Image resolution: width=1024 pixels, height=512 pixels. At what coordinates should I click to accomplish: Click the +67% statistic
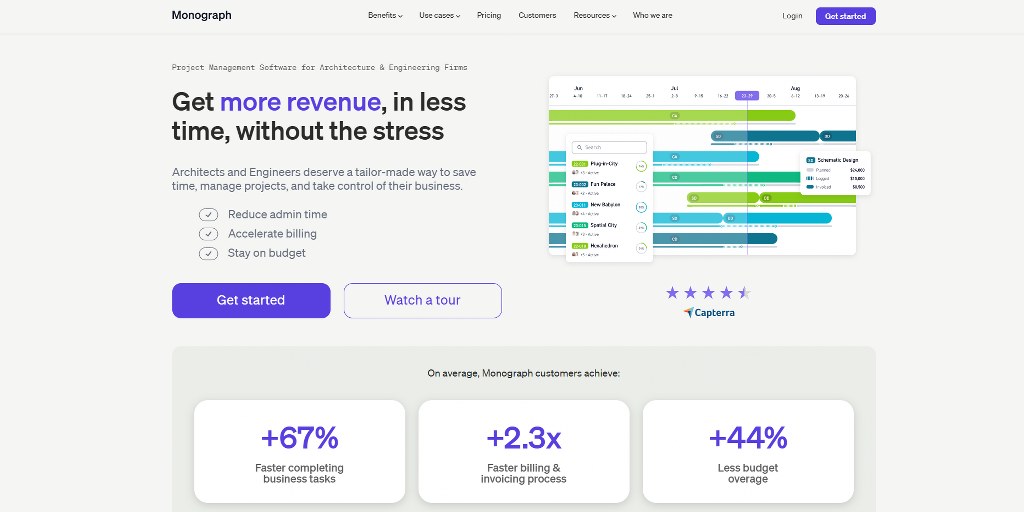(x=300, y=438)
